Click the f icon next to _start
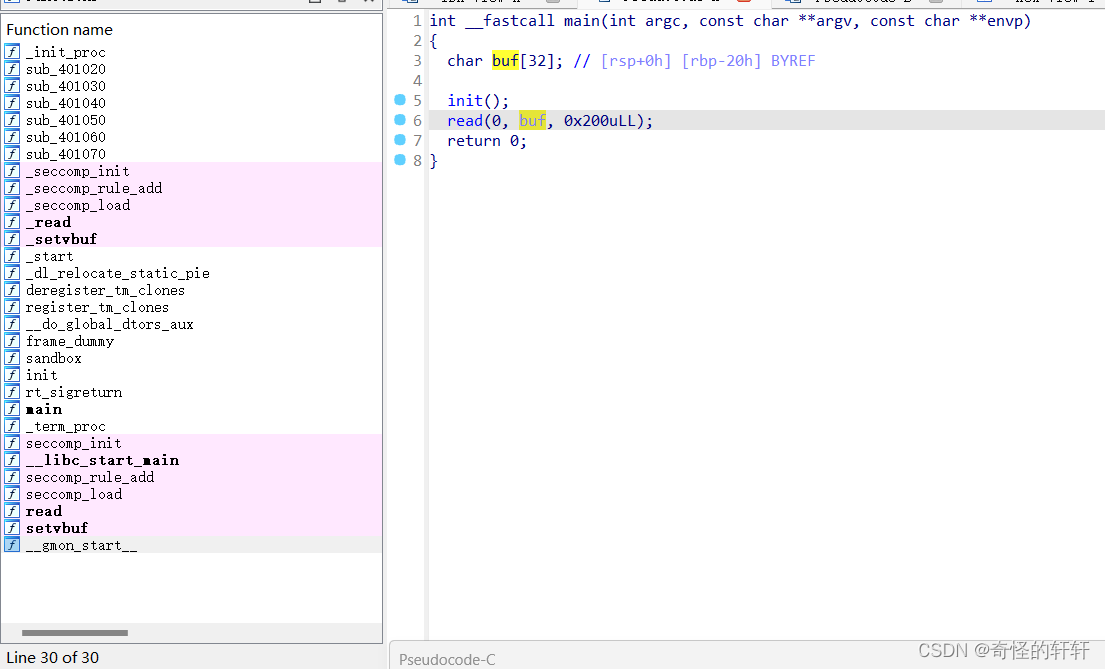Screen dimensions: 1105x669 pos(11,256)
